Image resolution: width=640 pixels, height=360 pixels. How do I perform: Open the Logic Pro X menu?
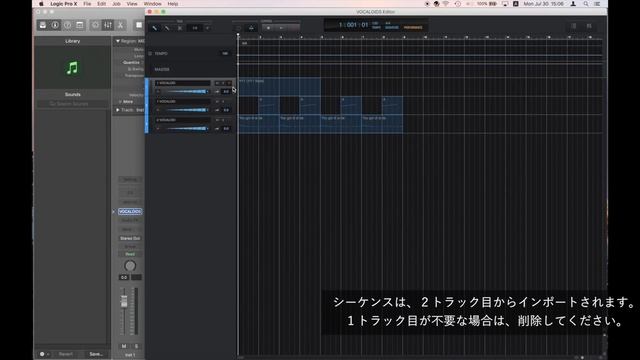click(x=64, y=4)
